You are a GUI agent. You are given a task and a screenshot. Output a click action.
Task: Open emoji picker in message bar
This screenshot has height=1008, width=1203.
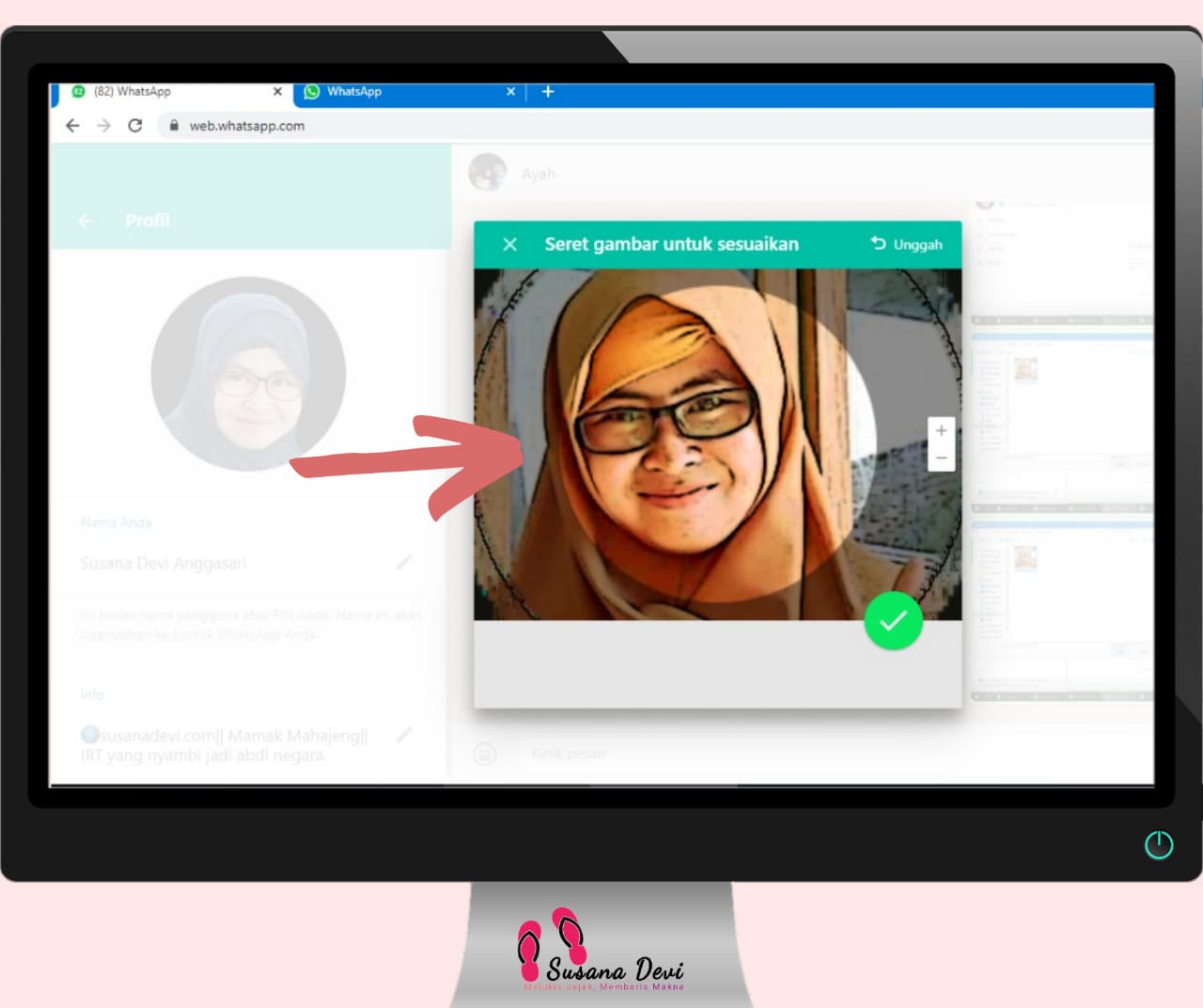(x=485, y=753)
